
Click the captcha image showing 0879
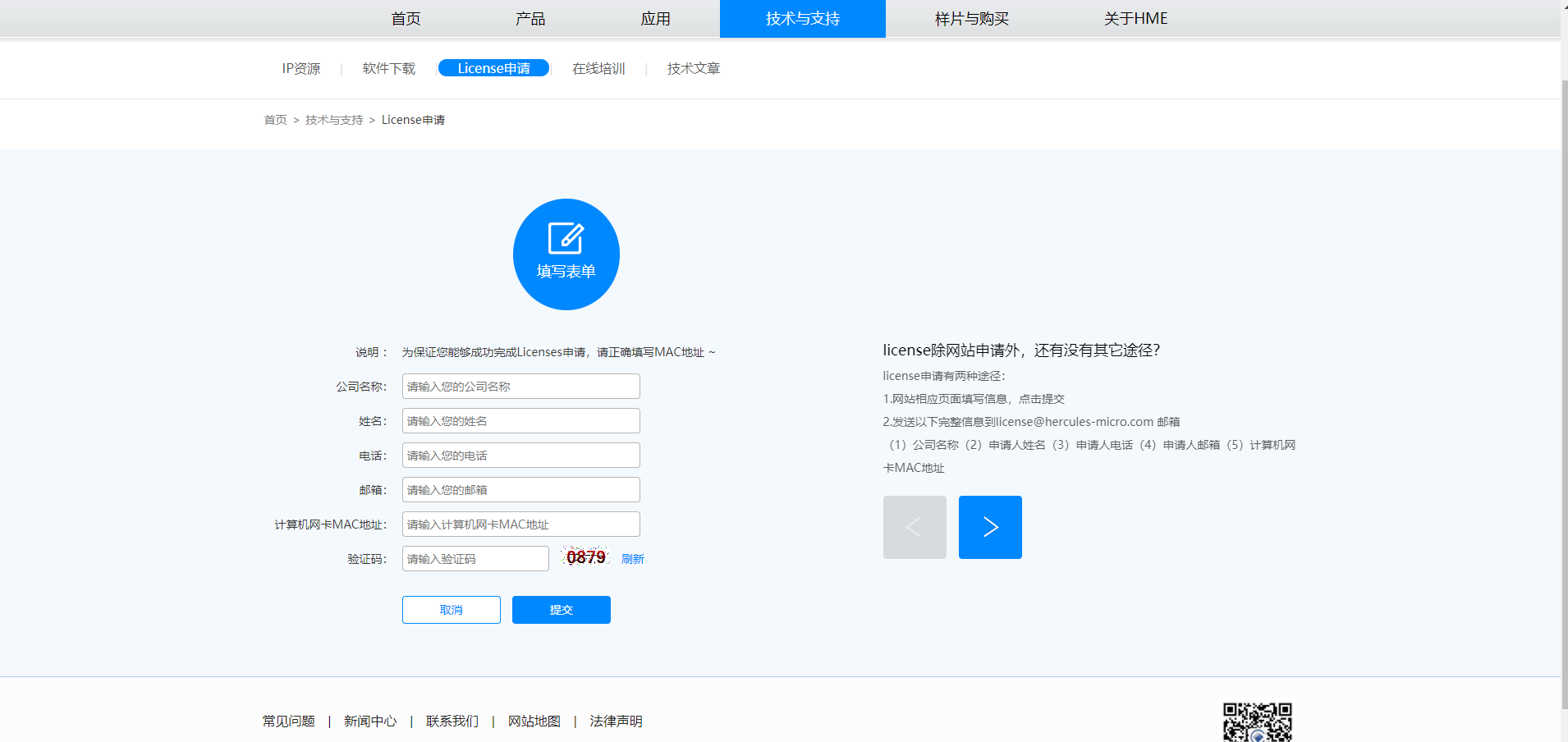point(585,557)
